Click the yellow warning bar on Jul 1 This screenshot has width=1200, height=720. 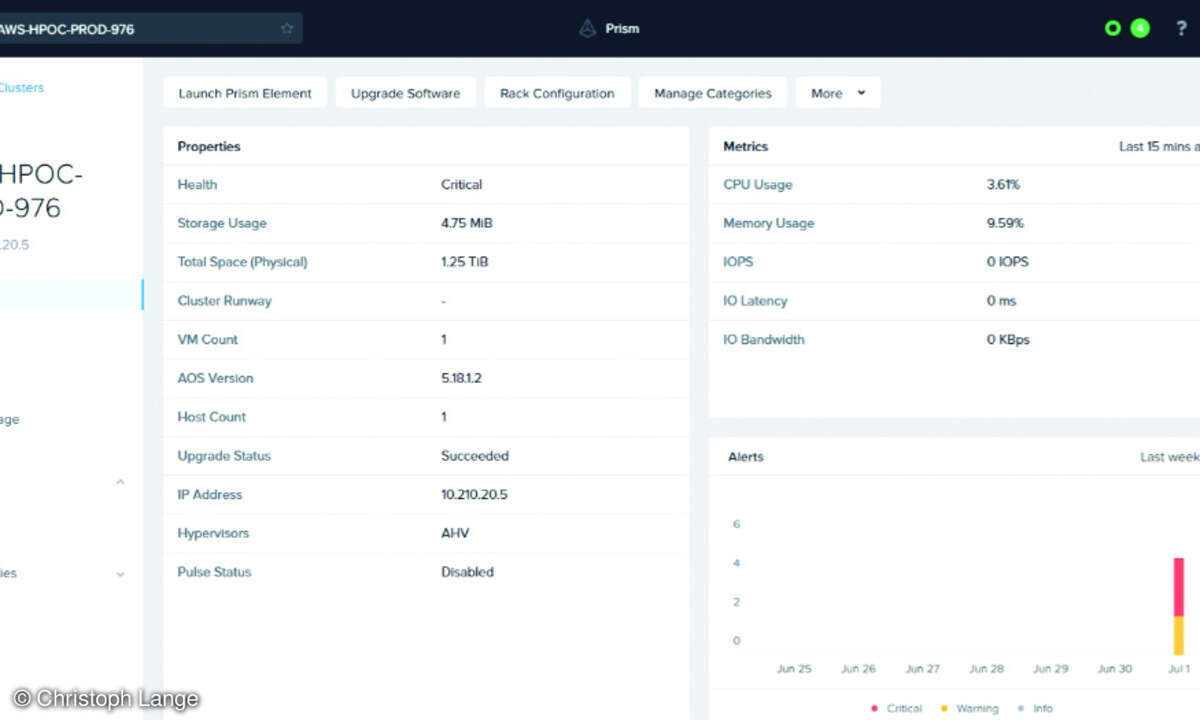tap(1179, 635)
